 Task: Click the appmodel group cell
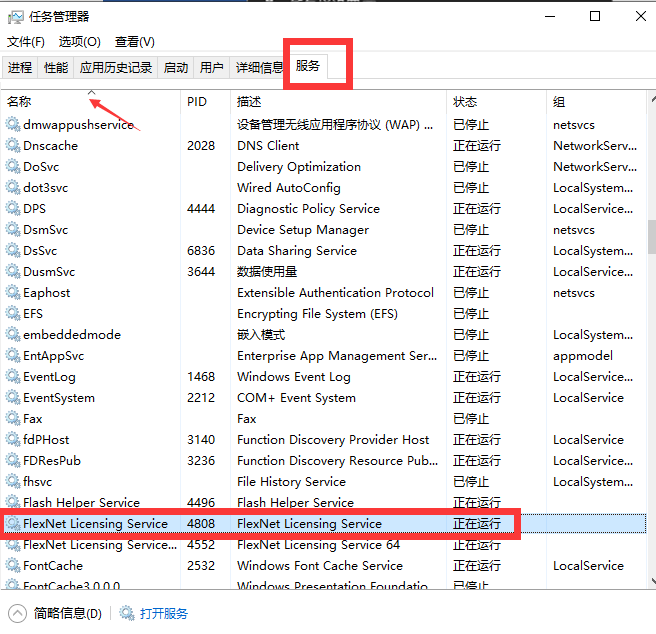click(583, 356)
